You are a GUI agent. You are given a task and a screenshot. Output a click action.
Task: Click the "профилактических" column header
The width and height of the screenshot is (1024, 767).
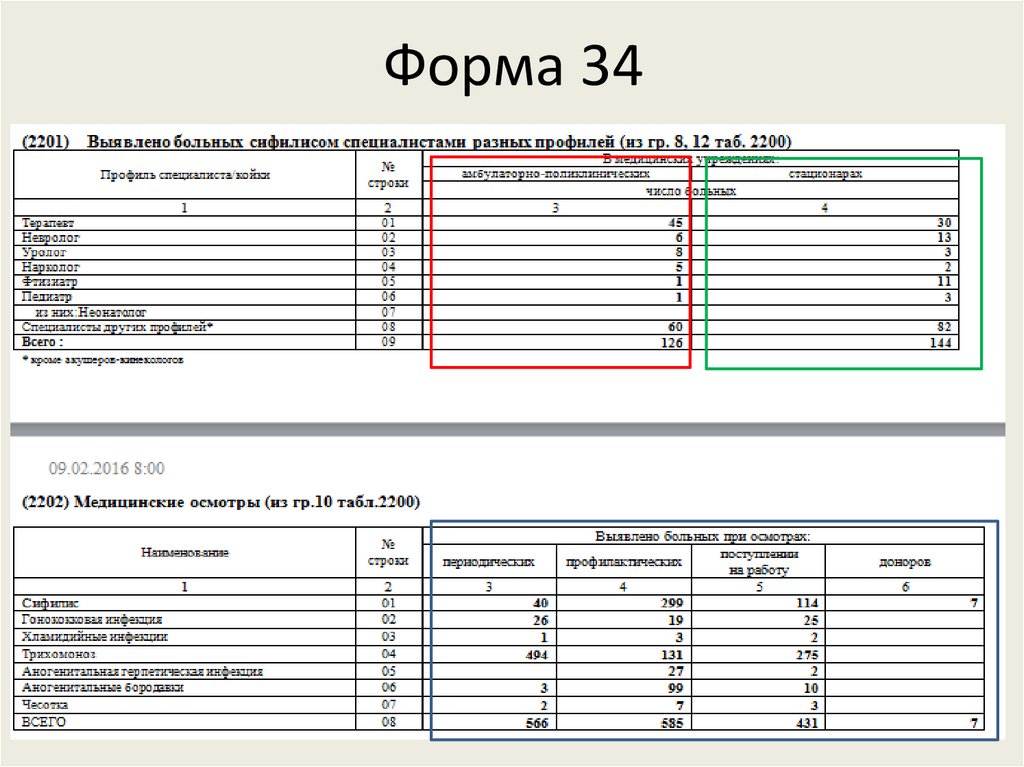click(624, 562)
